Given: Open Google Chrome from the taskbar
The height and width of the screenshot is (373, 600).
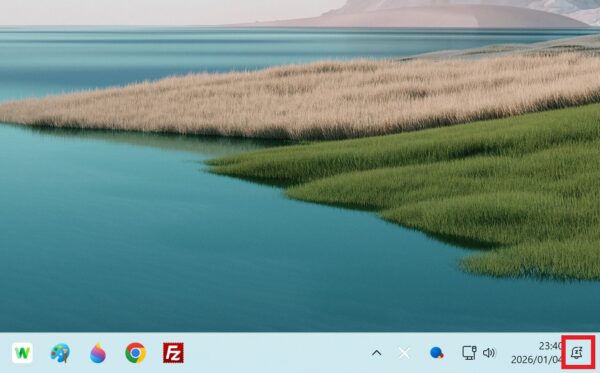Looking at the screenshot, I should point(135,353).
